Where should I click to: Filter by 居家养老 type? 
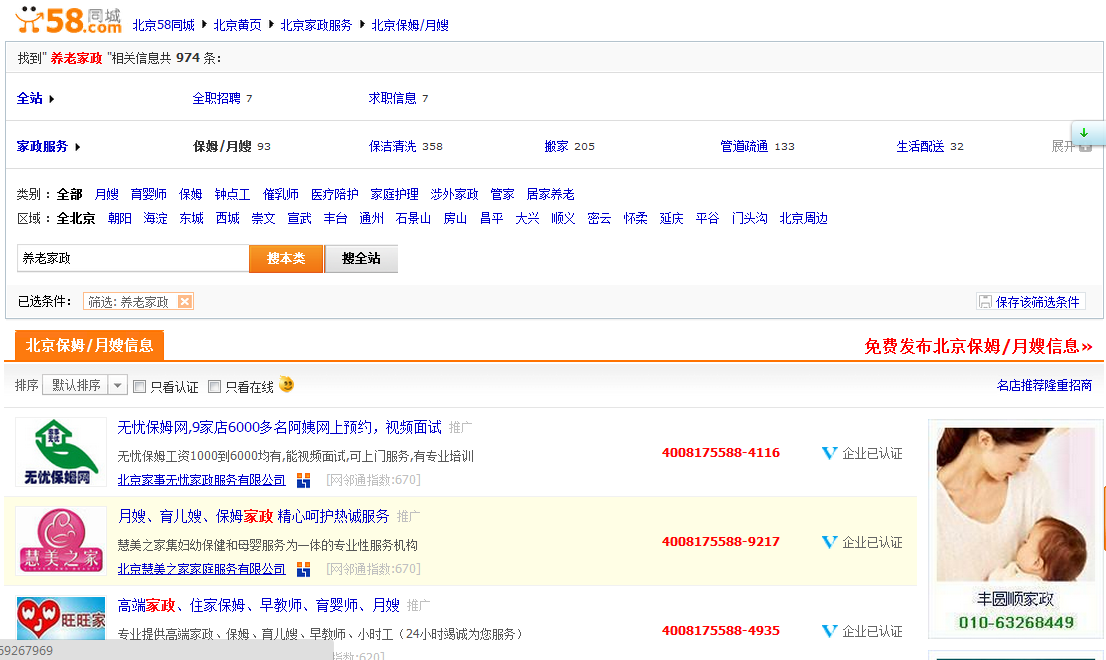[x=550, y=194]
